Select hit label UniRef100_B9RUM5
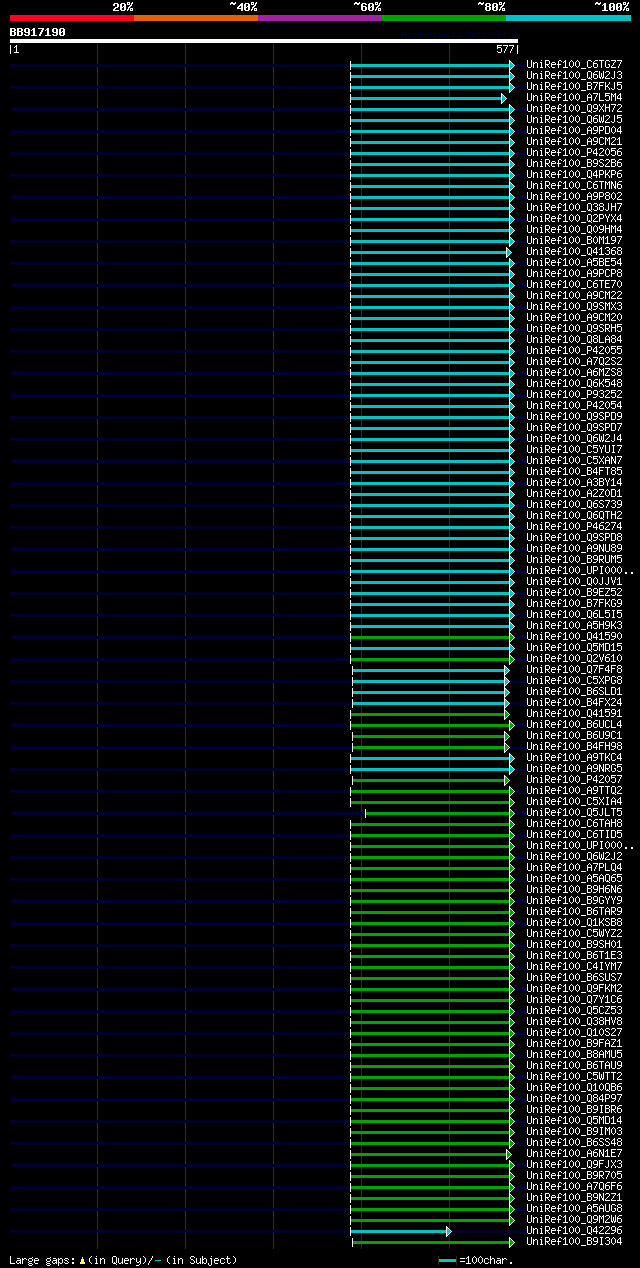The height and width of the screenshot is (1268, 640). [x=574, y=560]
